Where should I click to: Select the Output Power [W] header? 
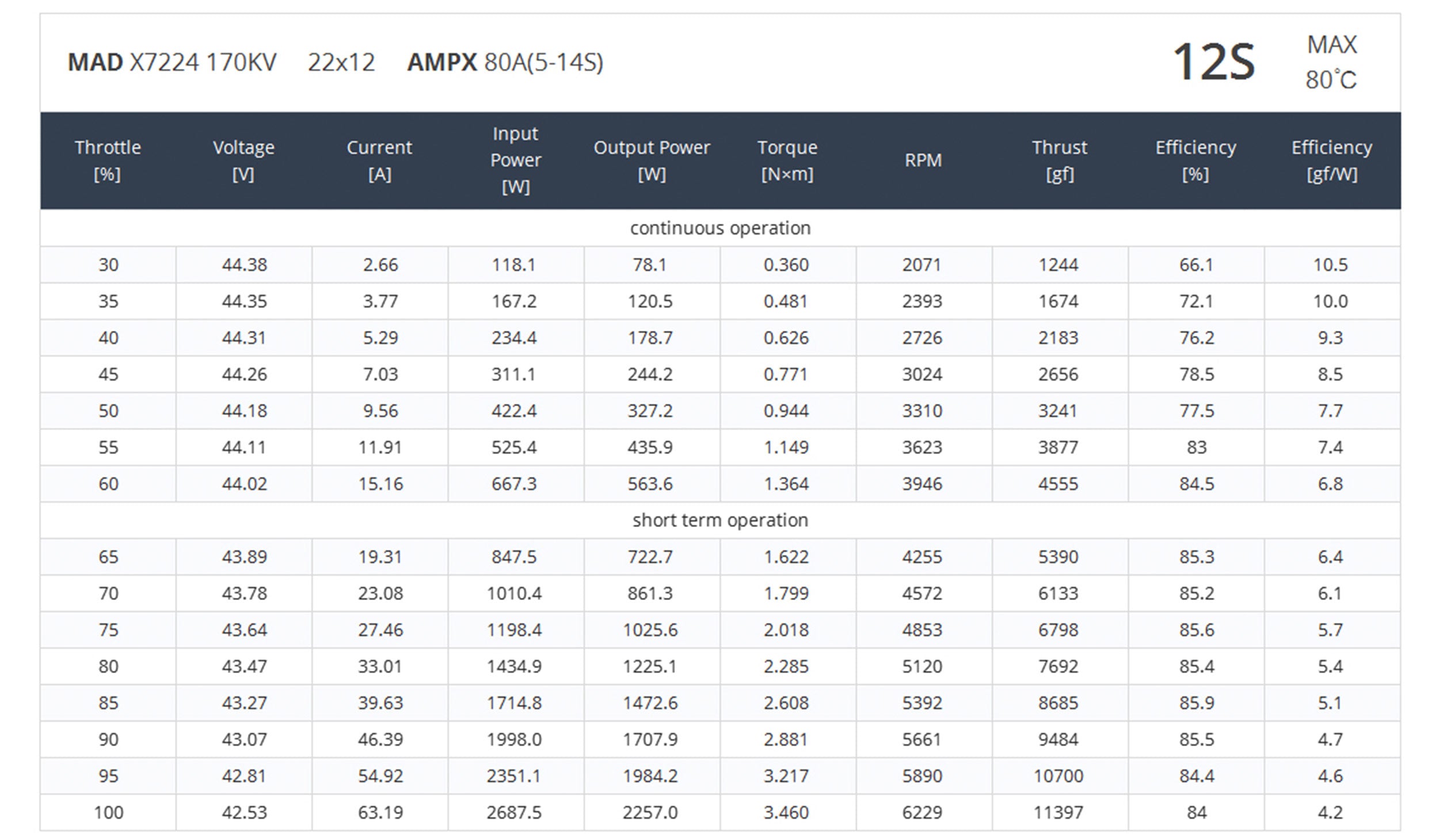click(652, 161)
